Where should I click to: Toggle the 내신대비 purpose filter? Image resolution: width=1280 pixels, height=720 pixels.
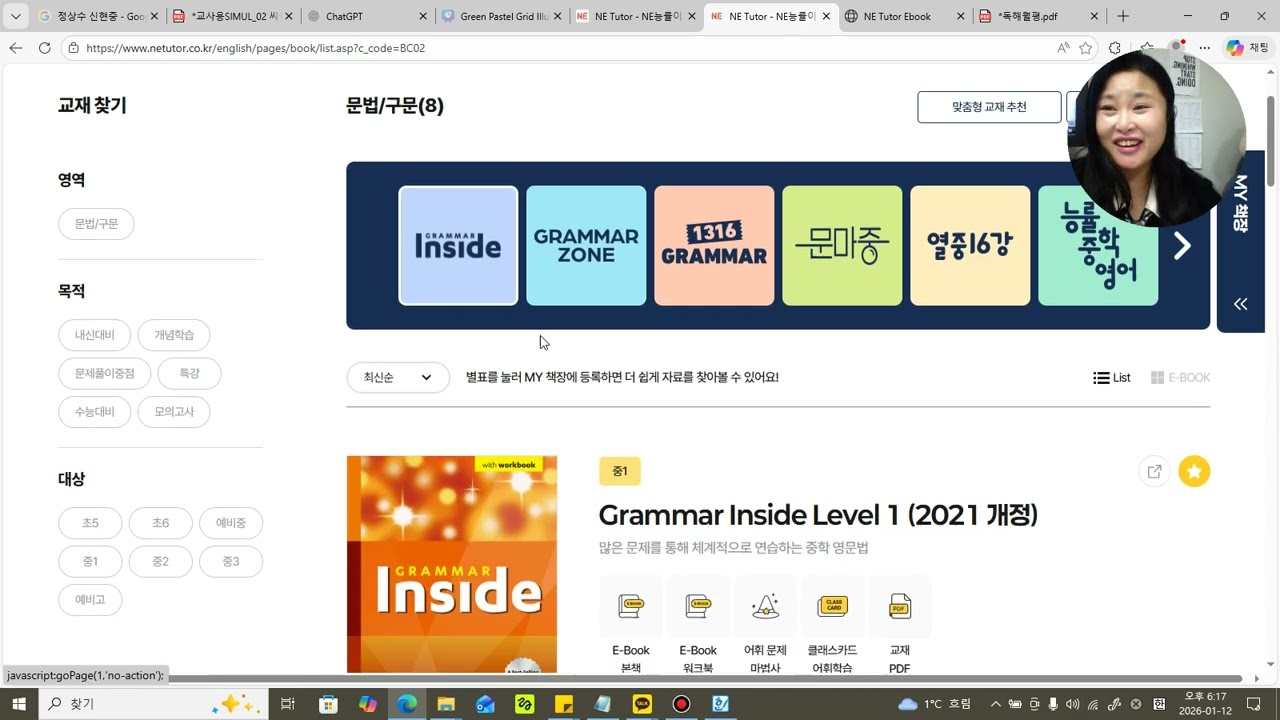(95, 335)
